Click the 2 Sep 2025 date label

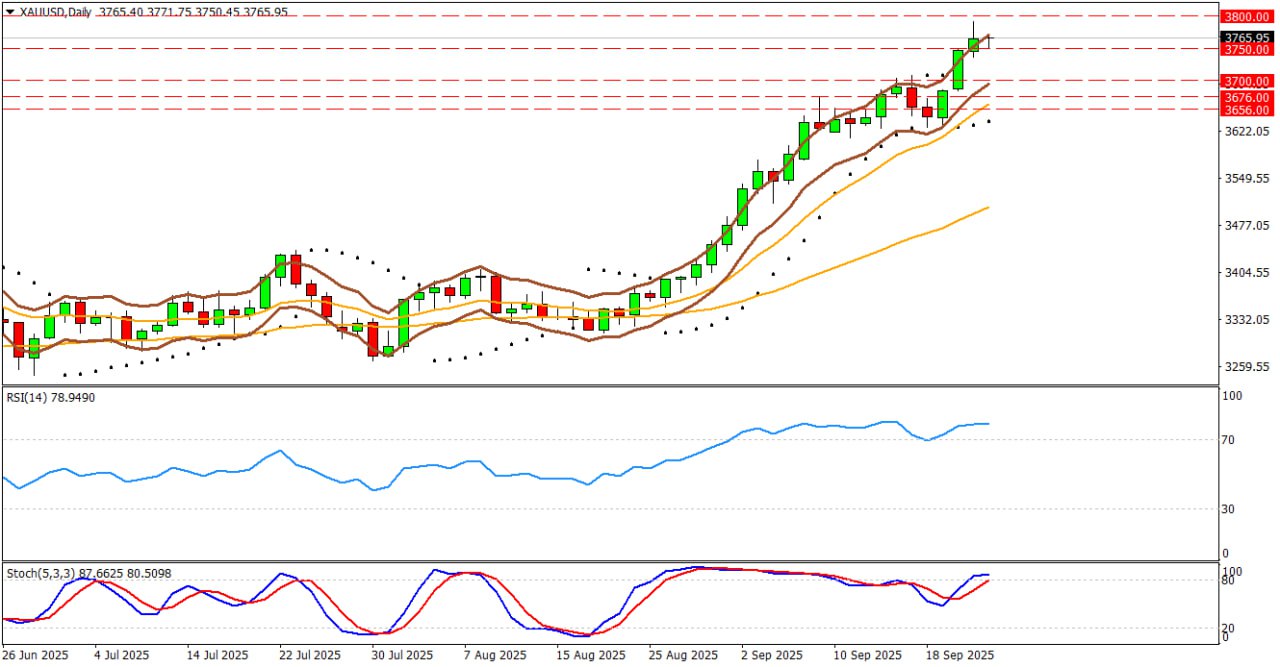(773, 655)
